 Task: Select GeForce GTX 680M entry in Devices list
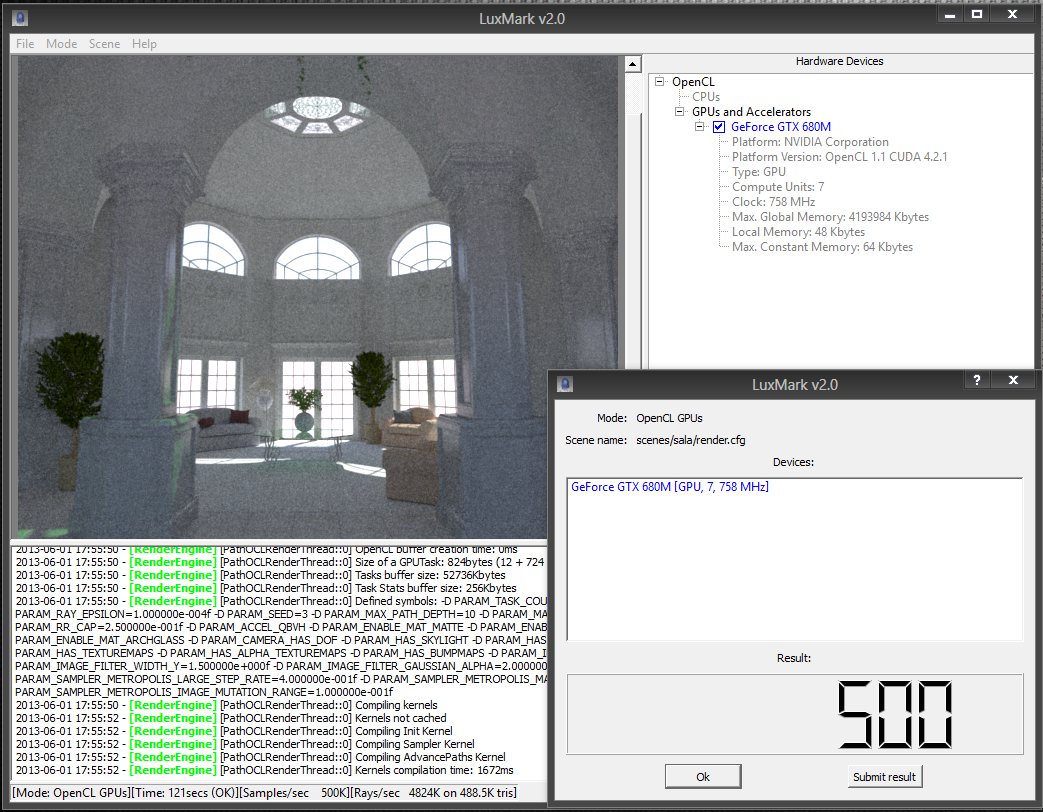pyautogui.click(x=670, y=487)
